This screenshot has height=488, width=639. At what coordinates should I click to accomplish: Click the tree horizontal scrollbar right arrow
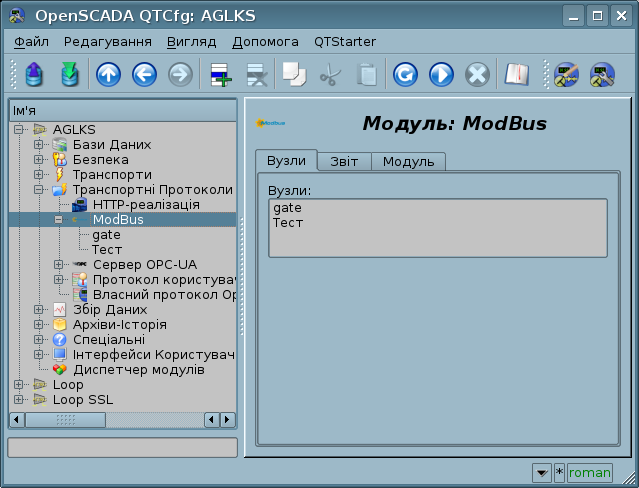click(228, 420)
